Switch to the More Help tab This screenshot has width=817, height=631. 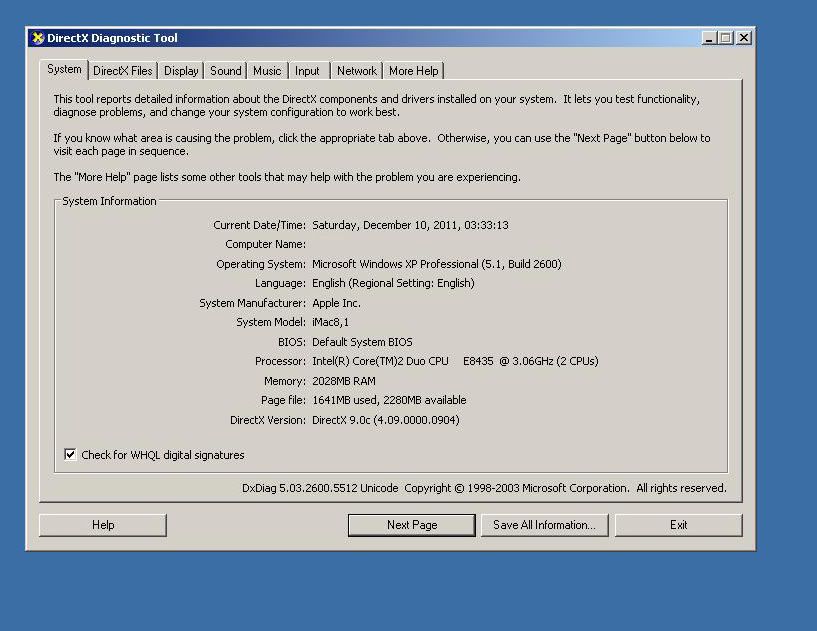[x=413, y=71]
